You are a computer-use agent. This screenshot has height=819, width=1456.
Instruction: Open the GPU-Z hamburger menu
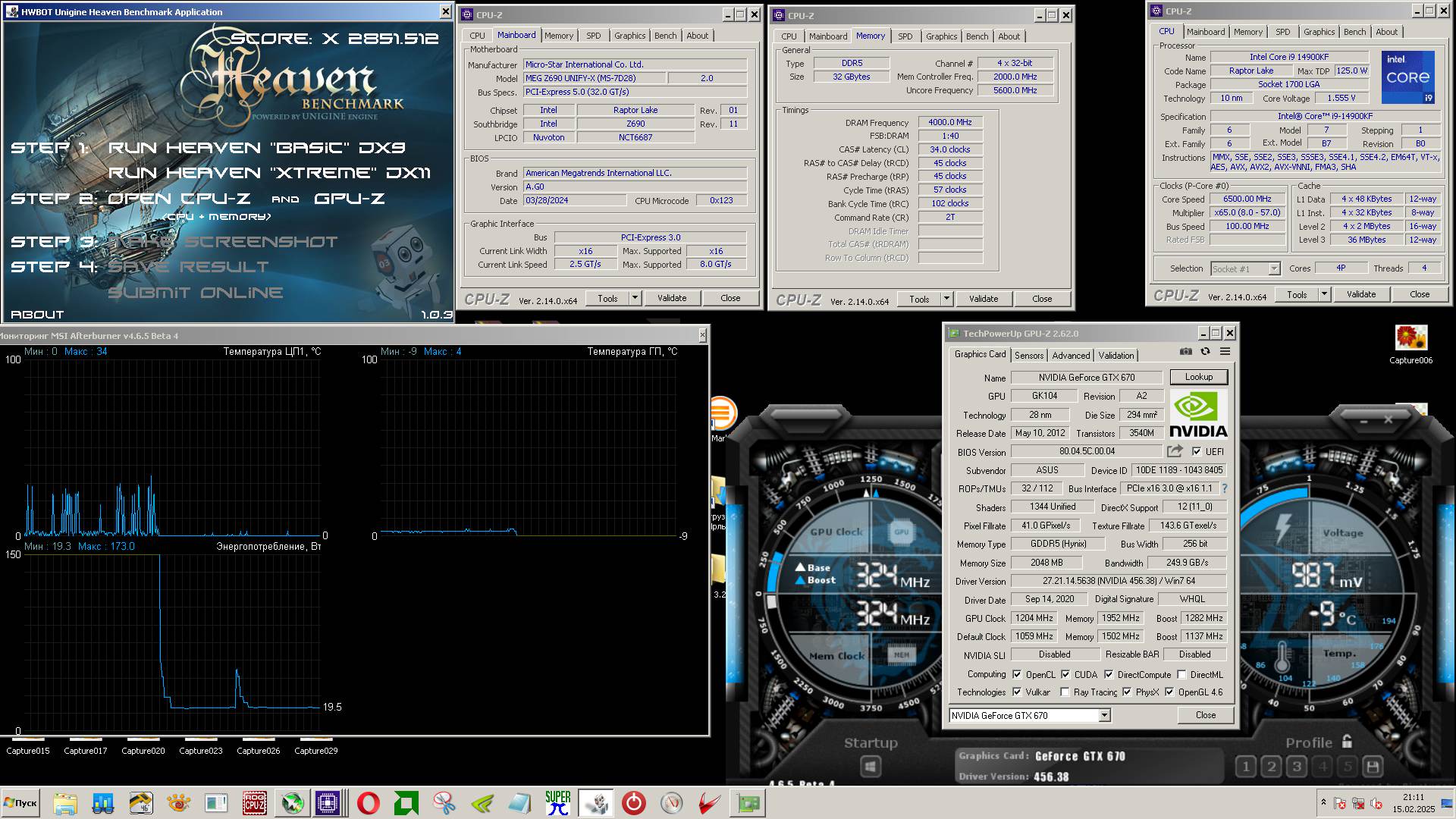click(x=1225, y=352)
